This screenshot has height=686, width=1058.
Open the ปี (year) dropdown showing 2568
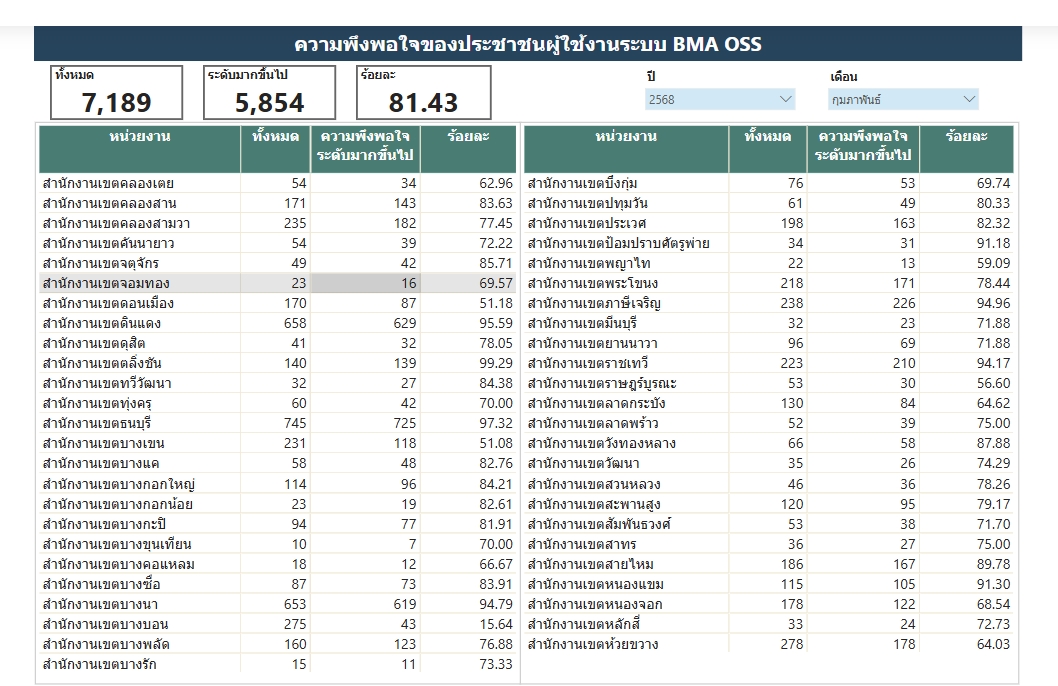(720, 99)
